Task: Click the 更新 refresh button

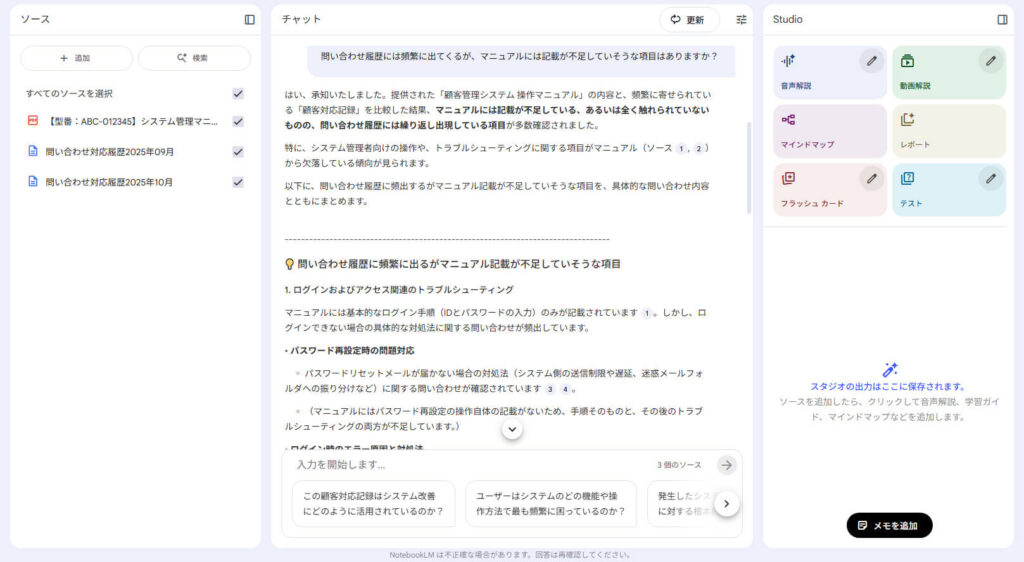Action: point(689,20)
